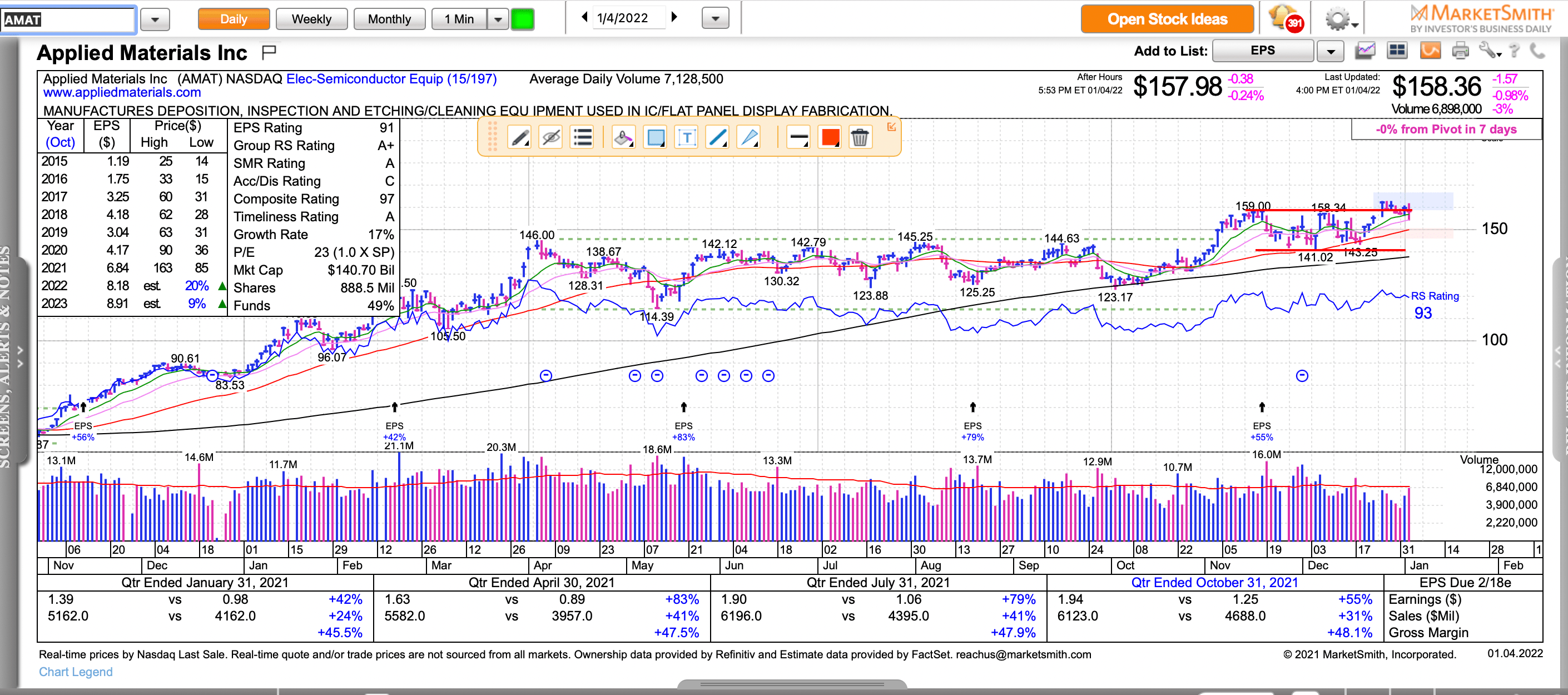Expand the Add to List dropdown arrow
Viewport: 1568px width, 695px height.
click(1331, 51)
